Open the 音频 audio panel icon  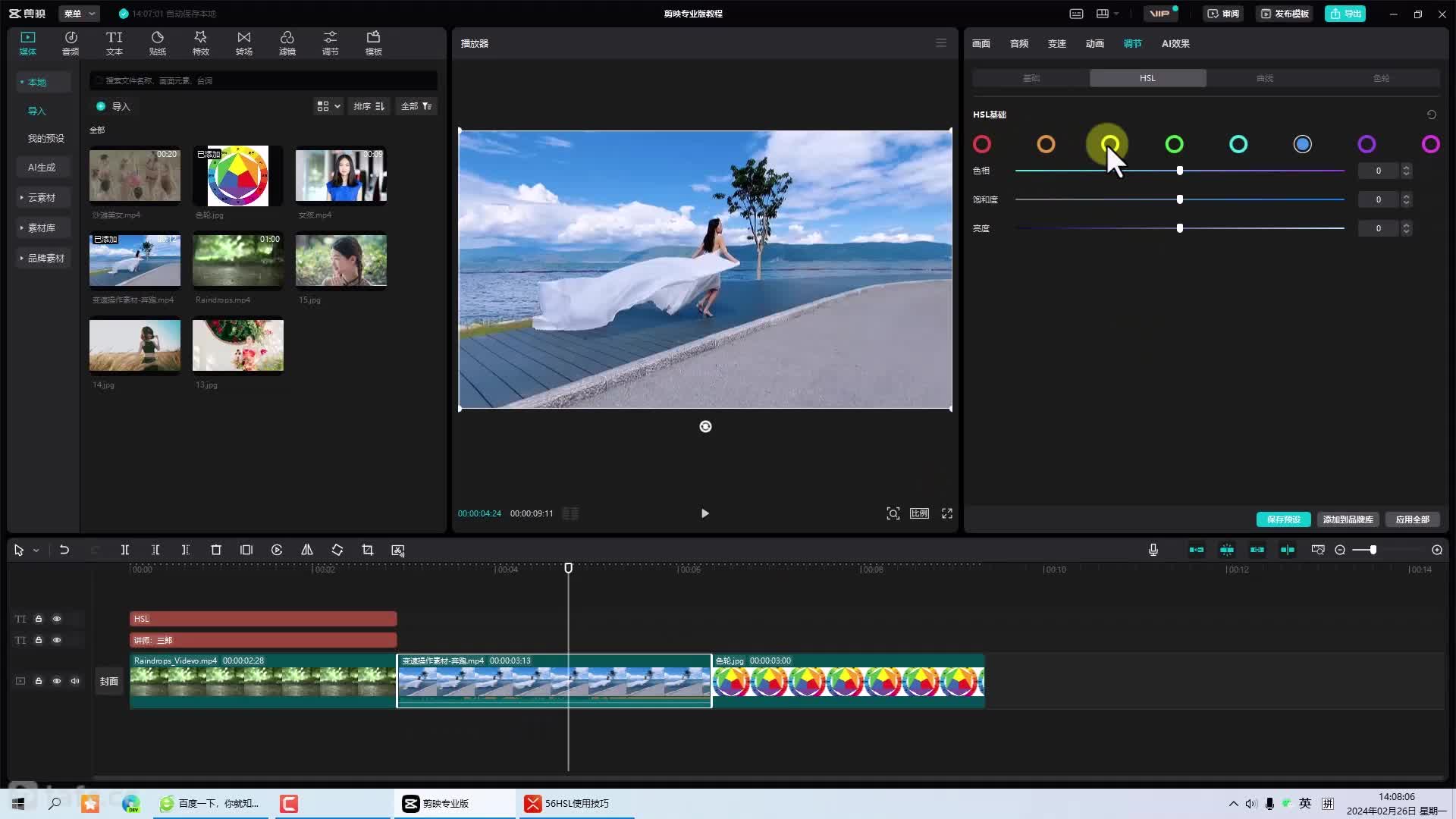71,43
